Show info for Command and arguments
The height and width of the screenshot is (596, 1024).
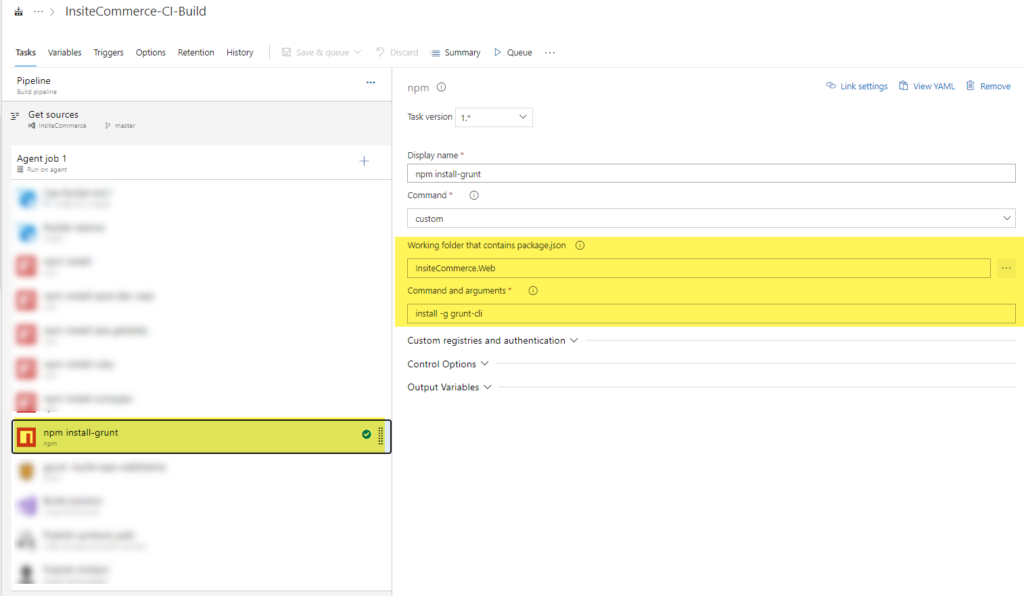tap(533, 290)
